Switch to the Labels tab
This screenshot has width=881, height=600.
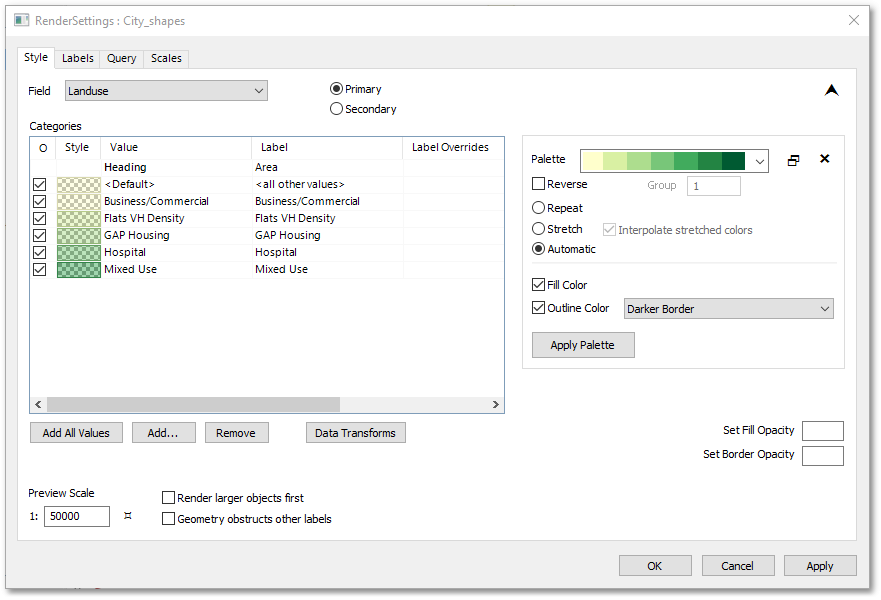pos(78,58)
